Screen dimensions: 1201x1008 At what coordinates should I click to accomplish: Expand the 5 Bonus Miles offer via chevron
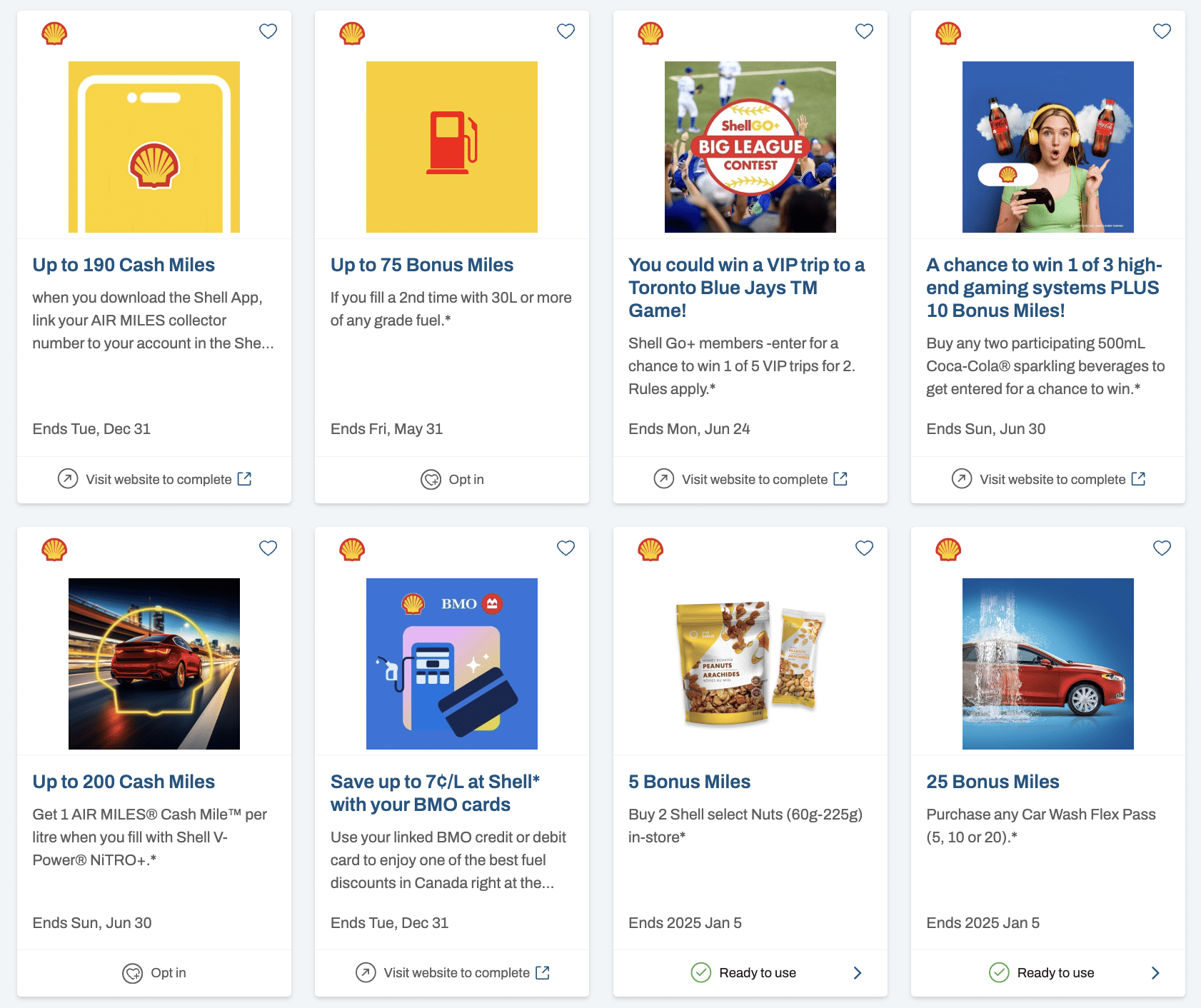tap(858, 973)
